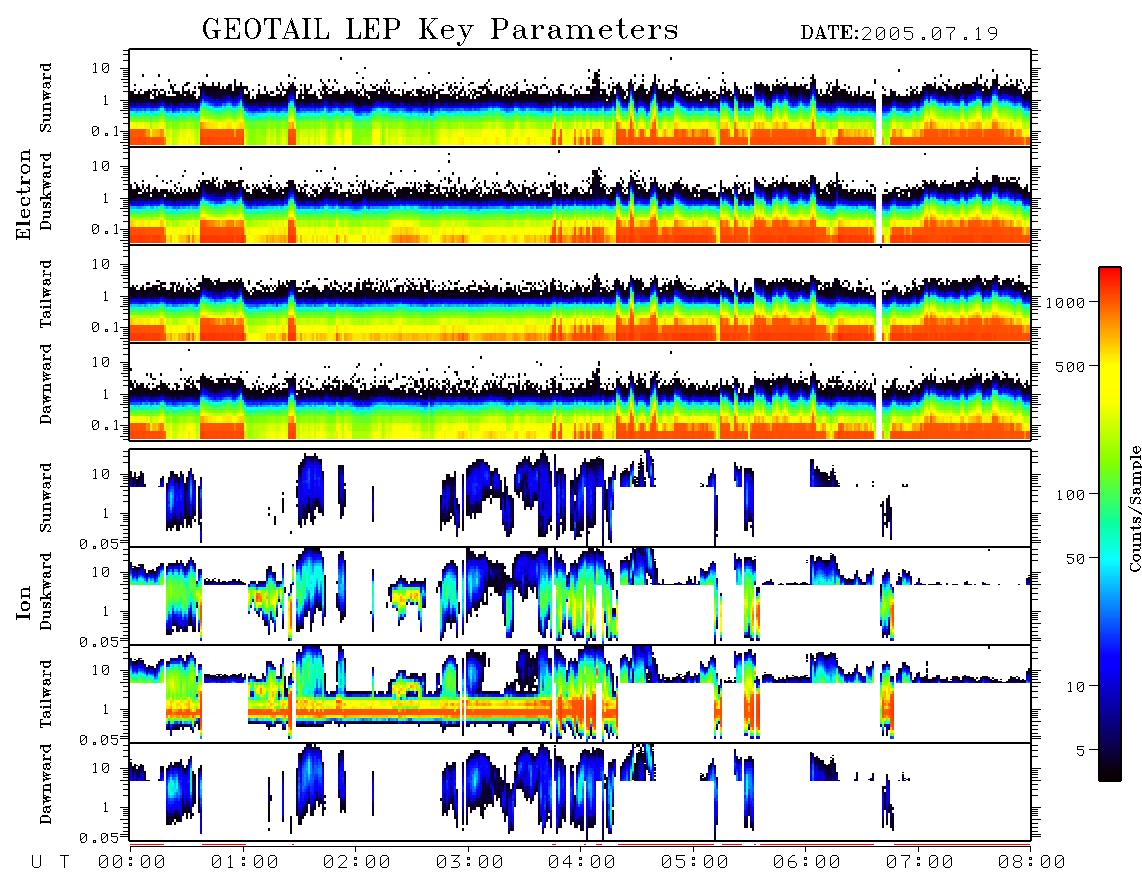Click the "5" color bar tick label
The image size is (1142, 880).
pyautogui.click(x=1080, y=751)
